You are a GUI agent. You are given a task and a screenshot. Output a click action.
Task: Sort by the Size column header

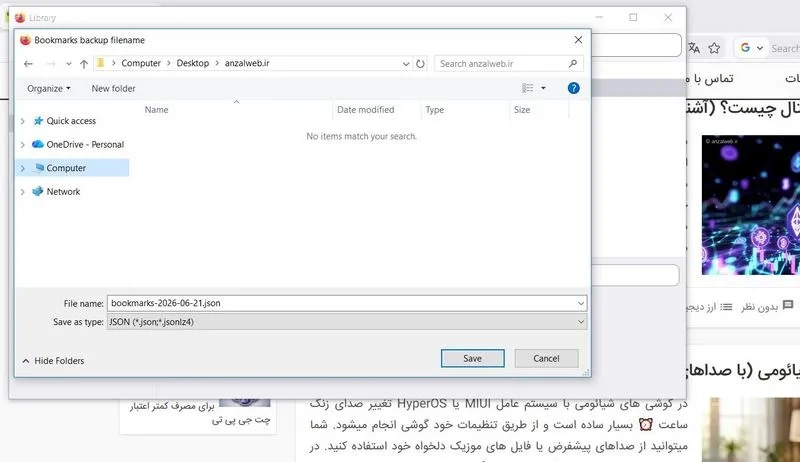point(522,110)
